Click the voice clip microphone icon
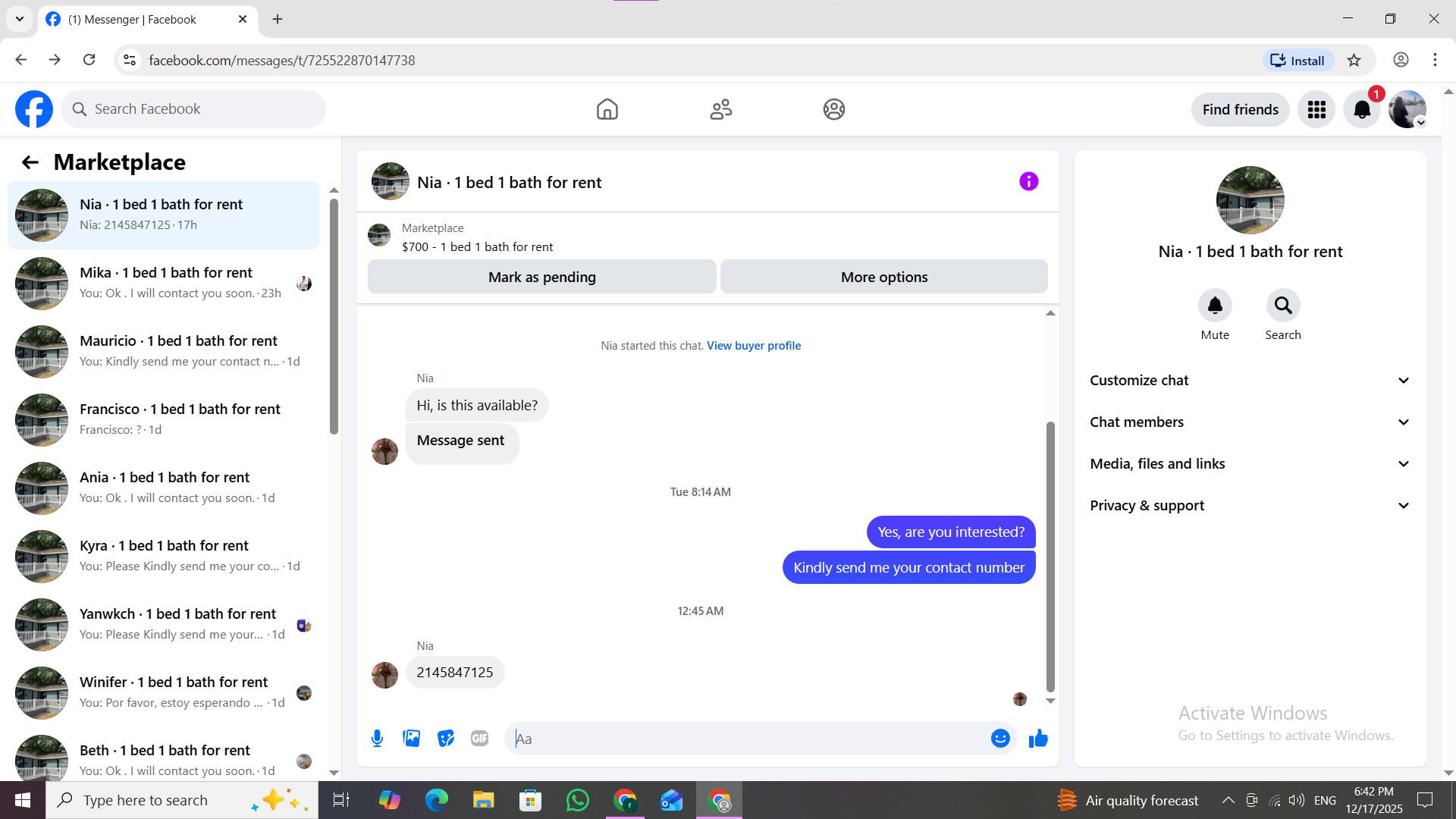 pyautogui.click(x=377, y=738)
